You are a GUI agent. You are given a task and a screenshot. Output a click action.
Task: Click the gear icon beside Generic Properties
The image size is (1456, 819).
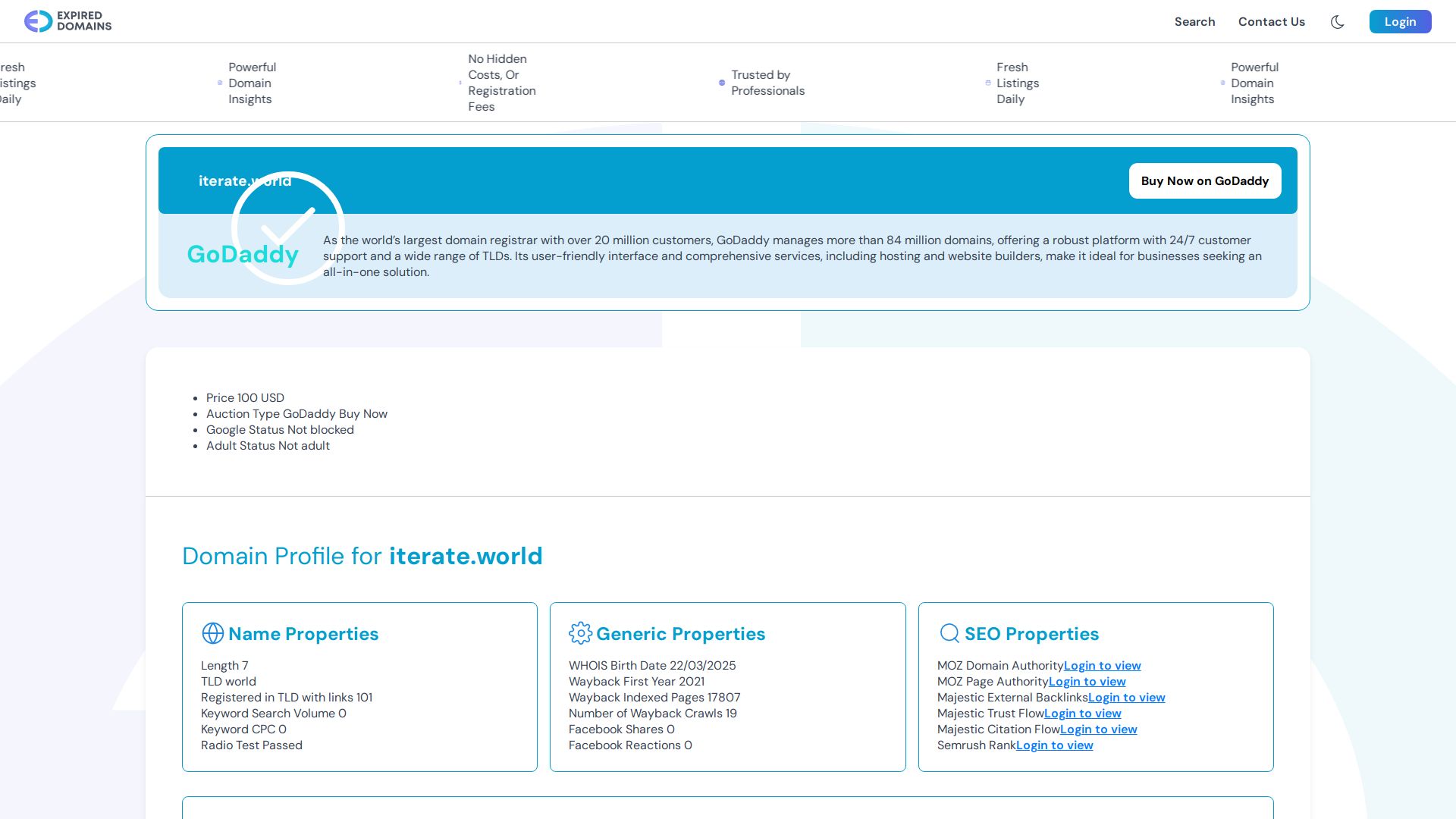[580, 632]
